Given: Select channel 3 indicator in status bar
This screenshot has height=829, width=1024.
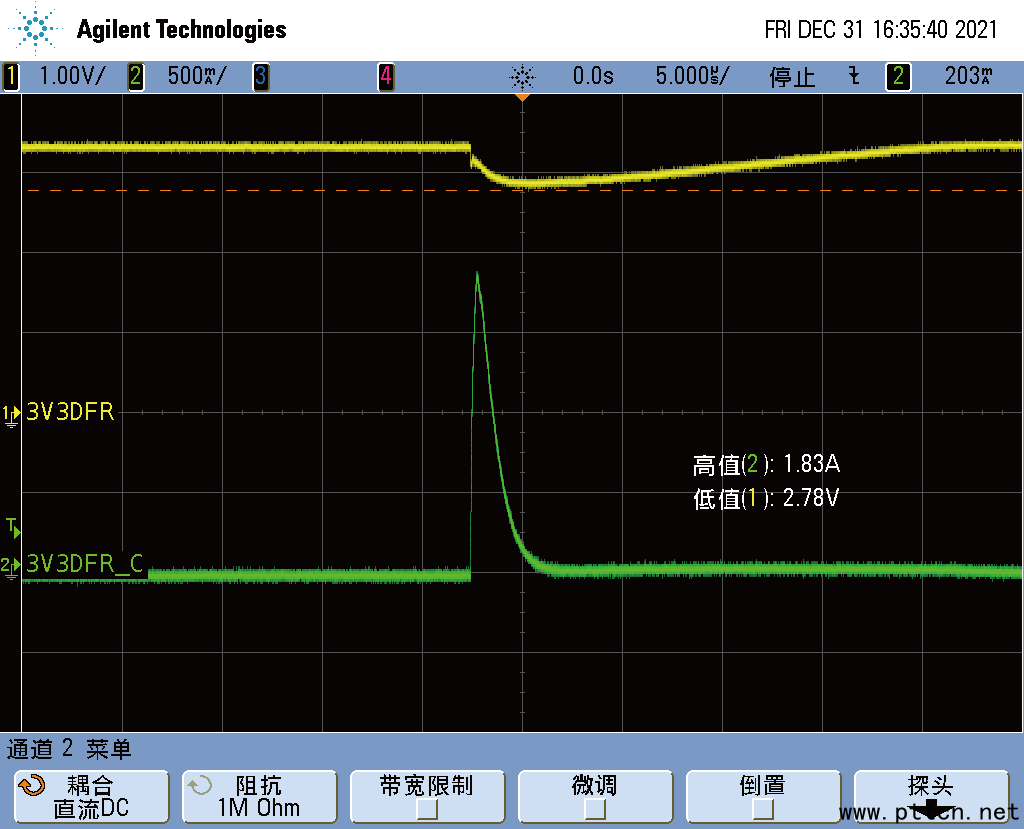Looking at the screenshot, I should (x=261, y=77).
